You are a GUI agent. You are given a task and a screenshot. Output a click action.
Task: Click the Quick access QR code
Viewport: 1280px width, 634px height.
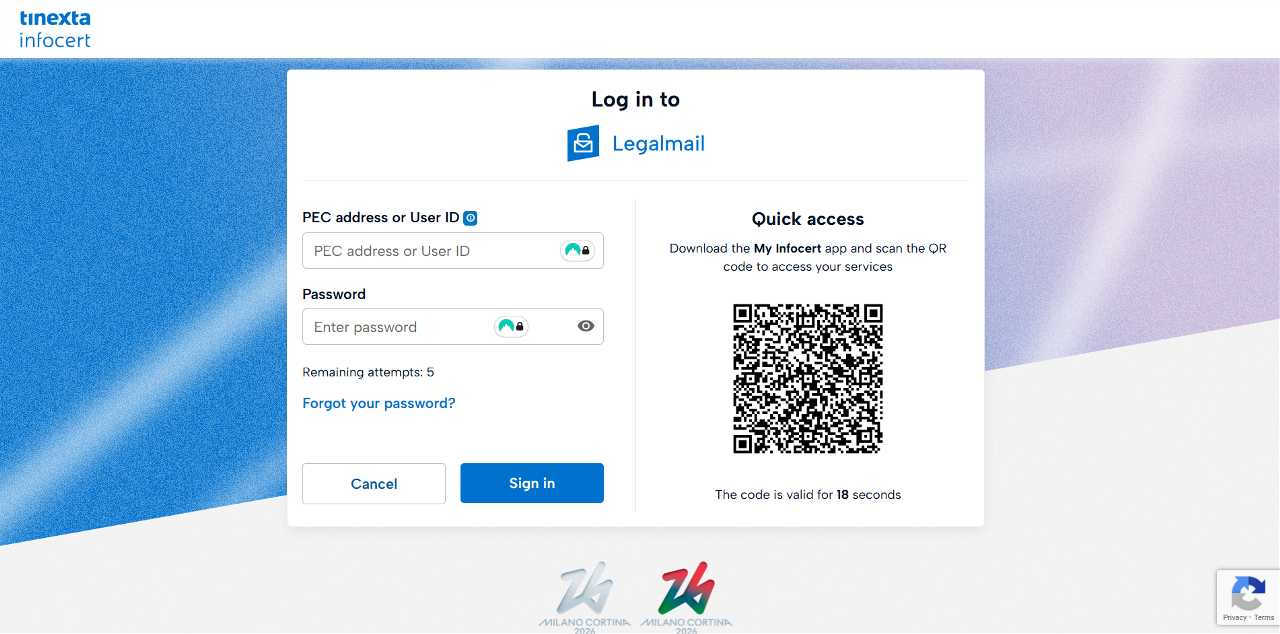(x=808, y=379)
